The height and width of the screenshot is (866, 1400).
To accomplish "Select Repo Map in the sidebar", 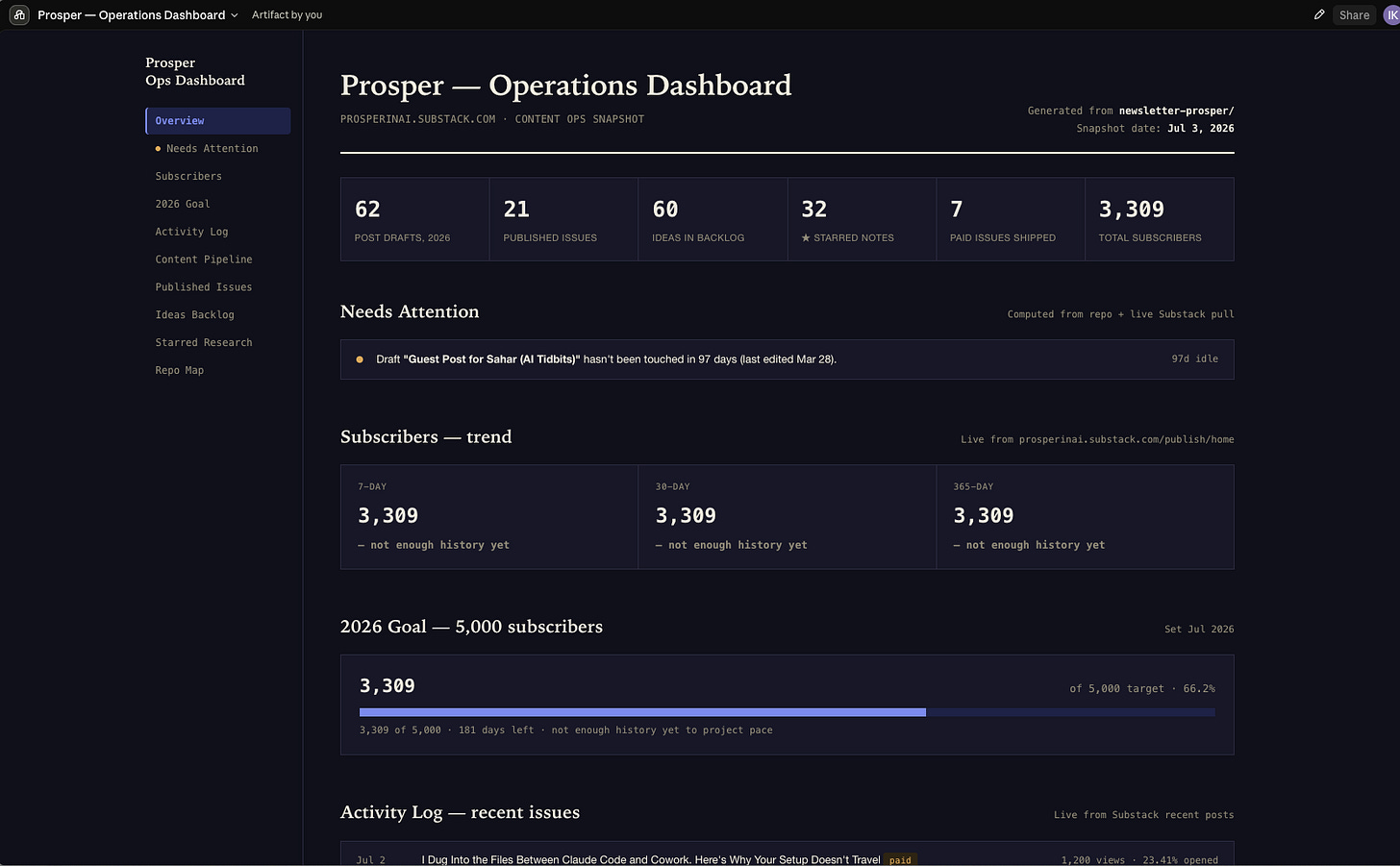I will click(x=180, y=371).
